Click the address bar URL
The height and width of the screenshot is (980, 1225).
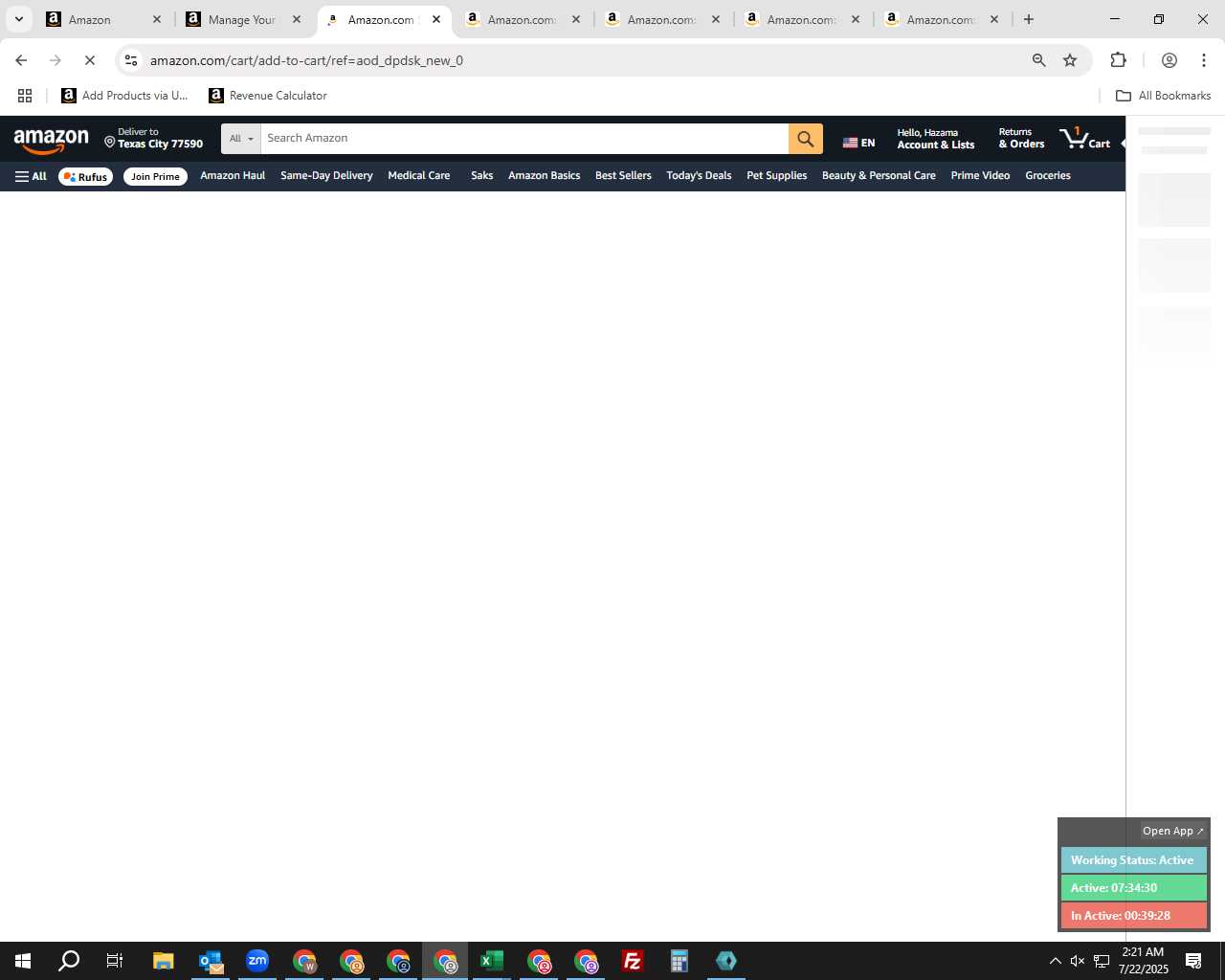pos(306,60)
